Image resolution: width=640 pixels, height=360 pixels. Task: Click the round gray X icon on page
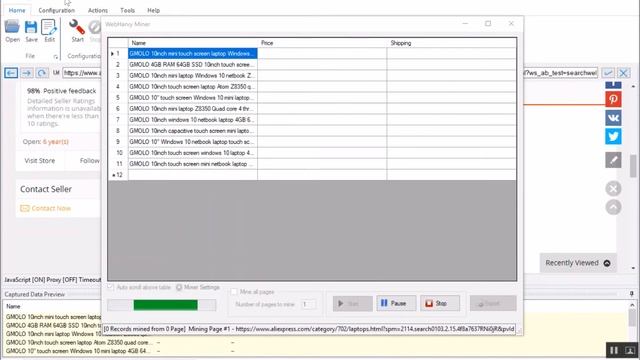(x=613, y=189)
